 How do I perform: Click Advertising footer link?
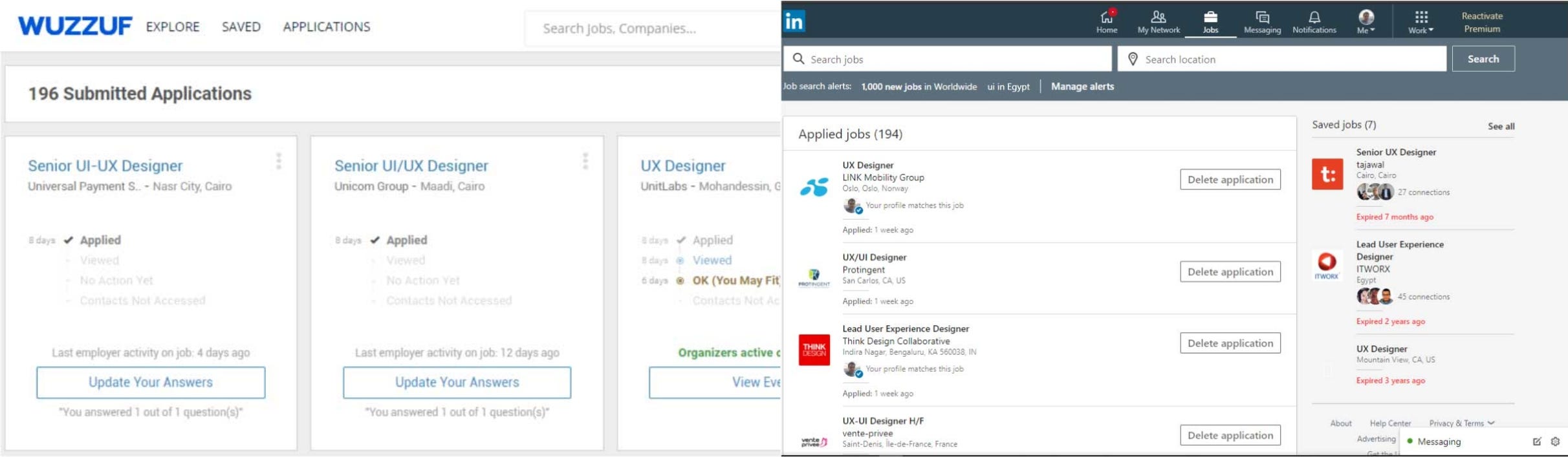pos(1376,439)
